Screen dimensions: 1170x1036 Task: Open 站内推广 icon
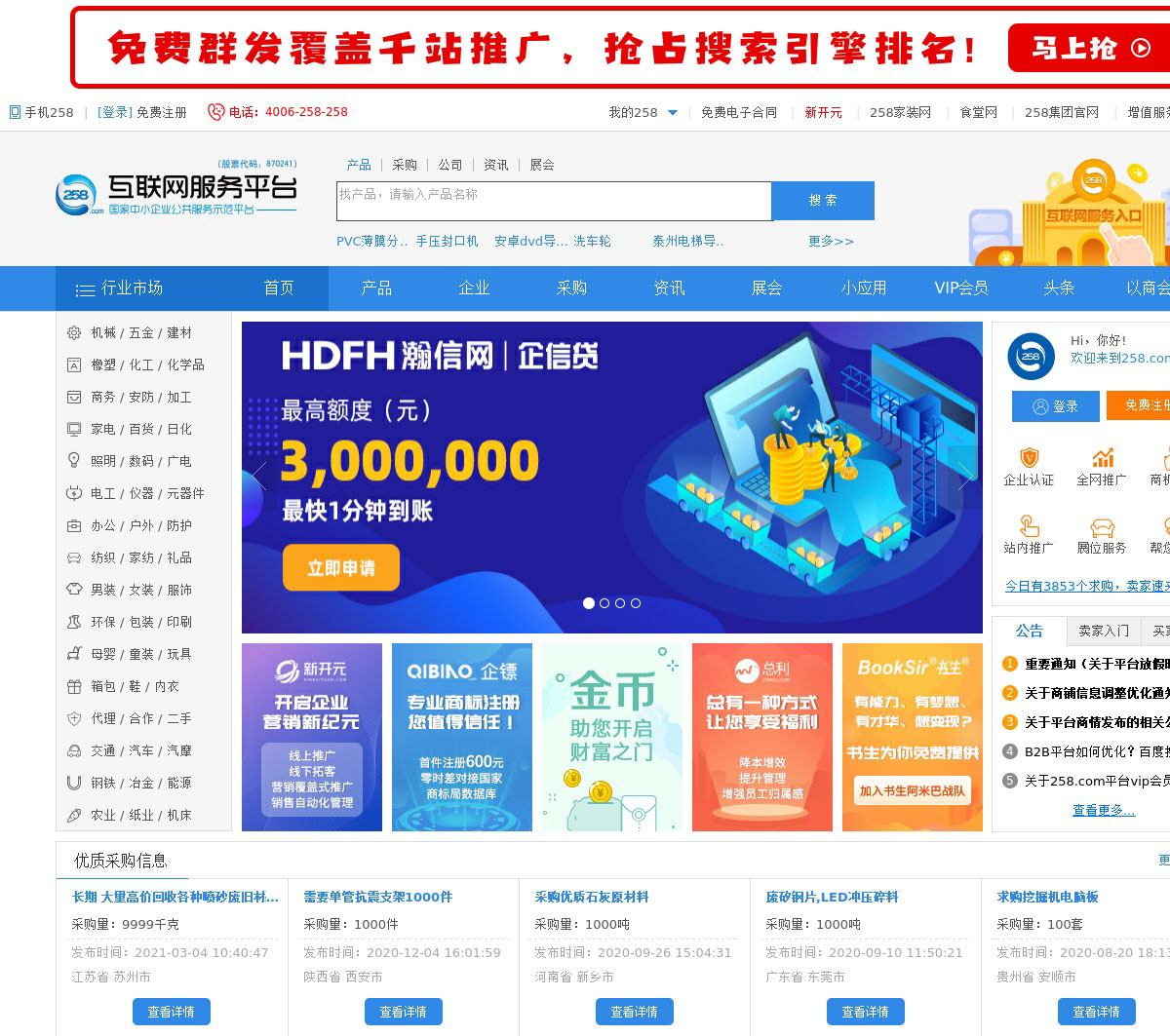[1029, 526]
